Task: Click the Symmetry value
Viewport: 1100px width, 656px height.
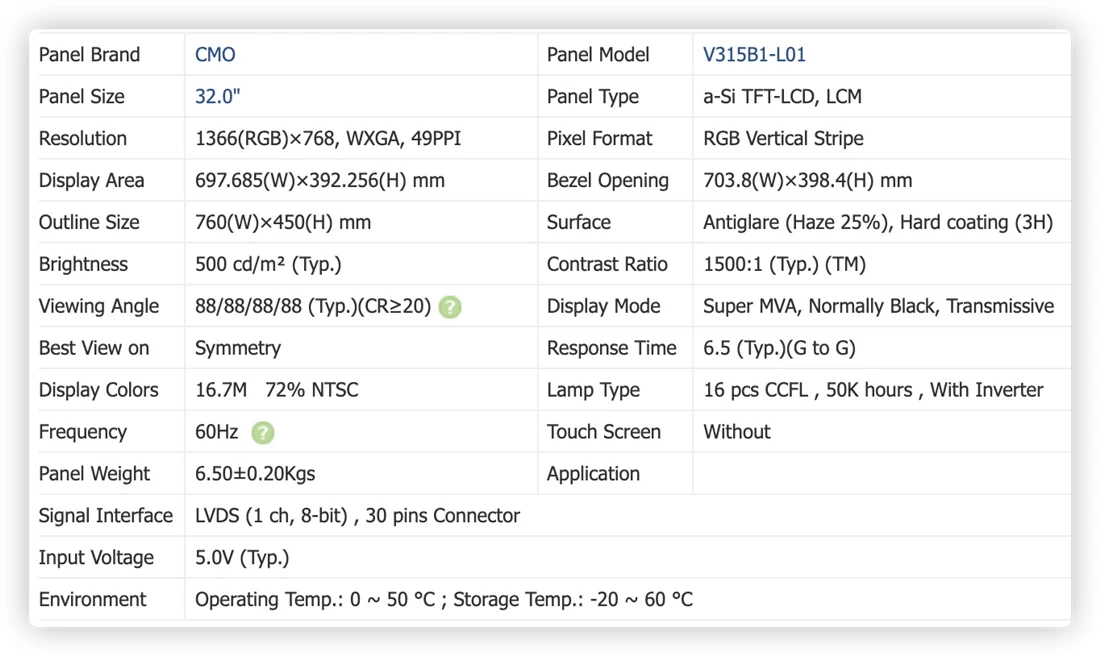Action: click(238, 348)
